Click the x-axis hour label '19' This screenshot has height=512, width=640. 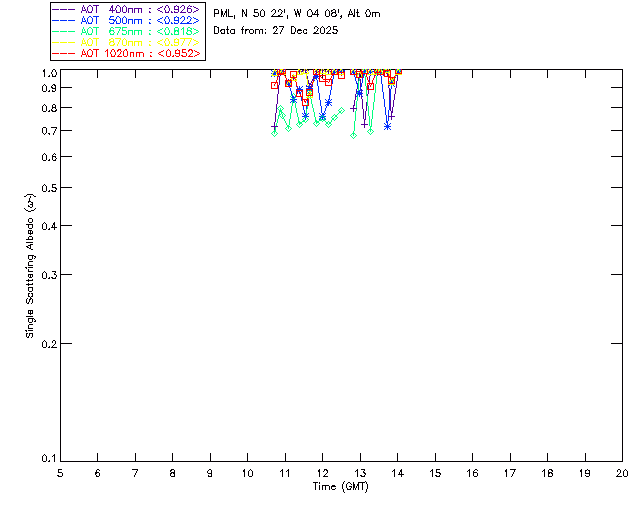(585, 473)
